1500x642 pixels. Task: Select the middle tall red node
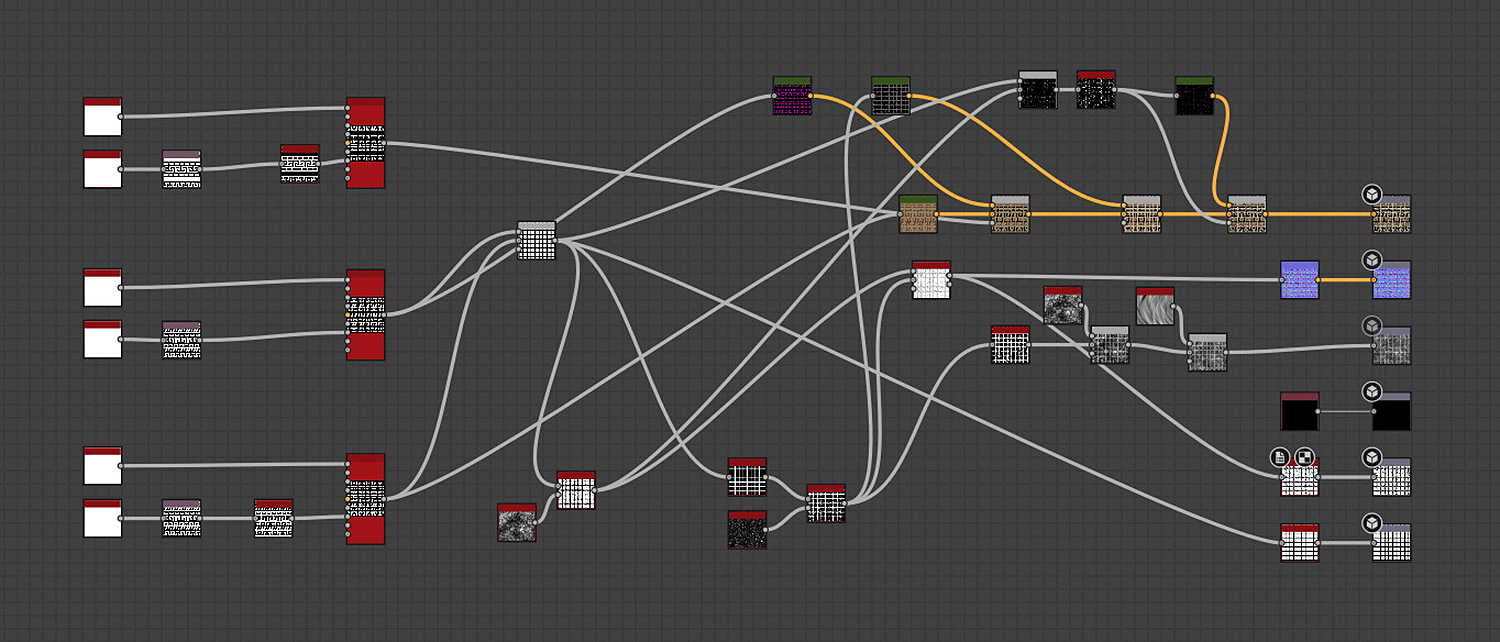[366, 314]
